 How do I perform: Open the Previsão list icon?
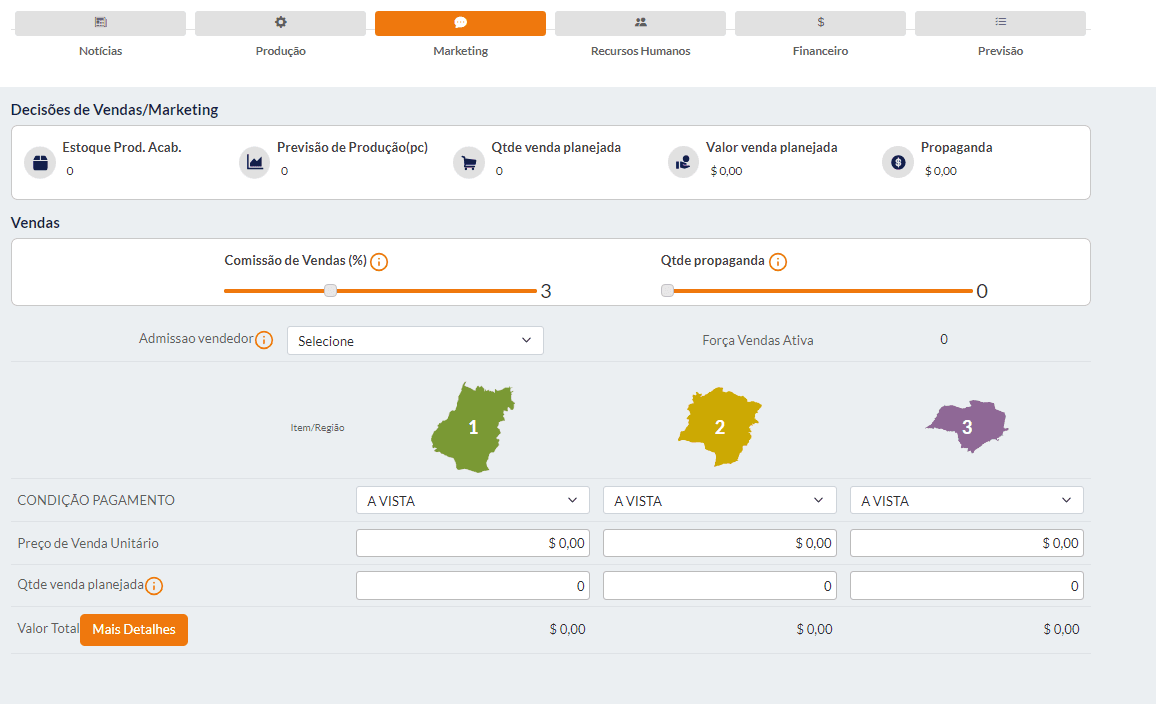1000,22
